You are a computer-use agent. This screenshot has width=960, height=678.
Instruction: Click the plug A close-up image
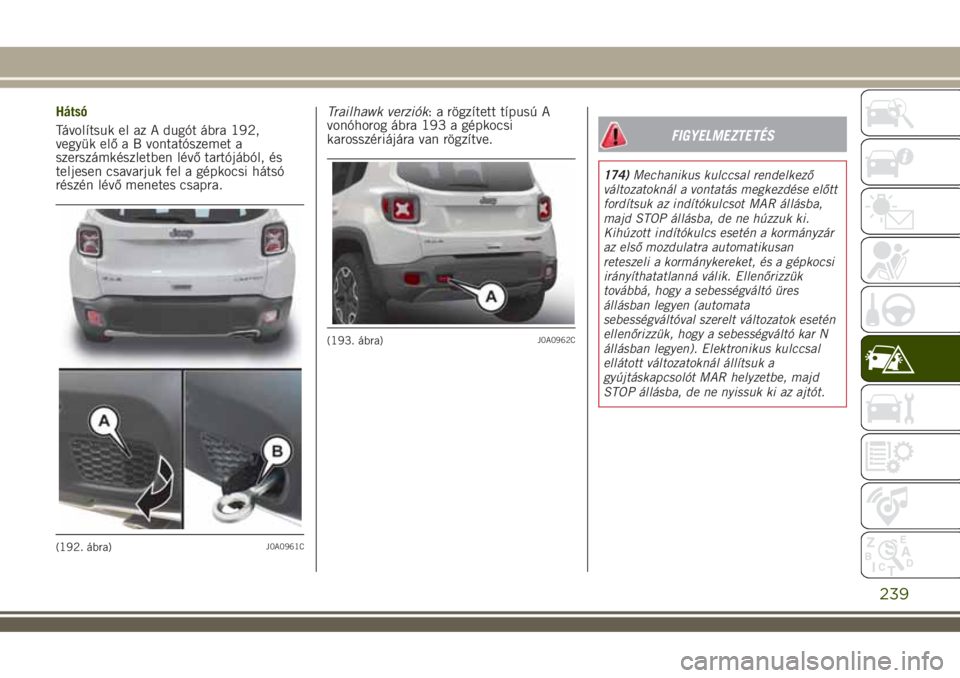[x=121, y=449]
